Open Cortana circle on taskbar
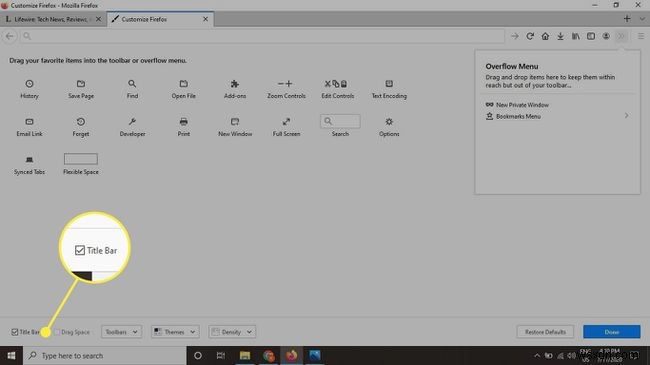 tap(198, 355)
